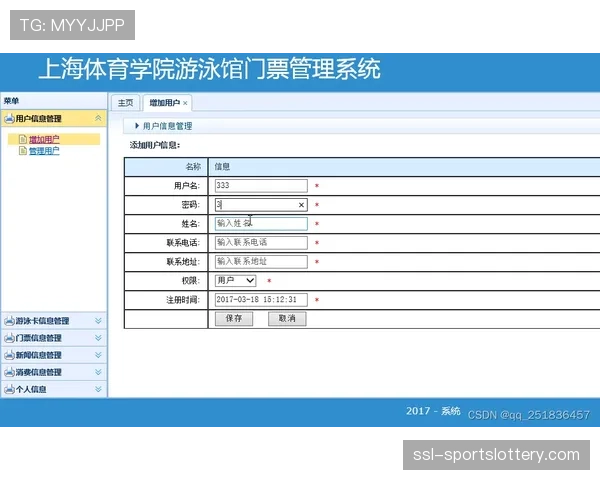Image resolution: width=600 pixels, height=480 pixels.
Task: Click the 用户名 input containing 333
Action: (x=261, y=186)
